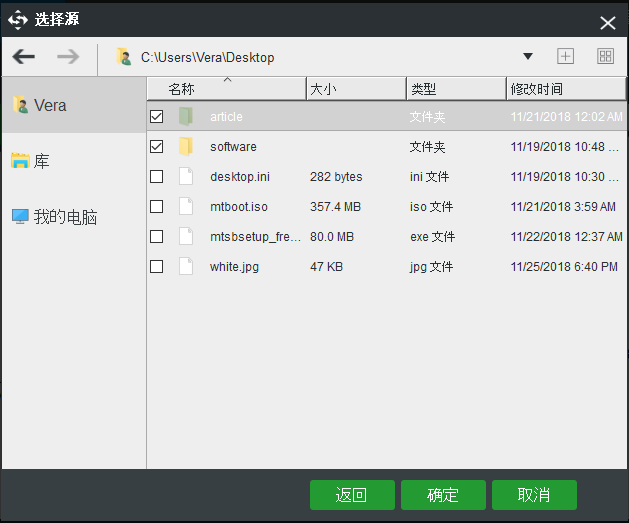Click the 357.4 MB size cell
Image resolution: width=629 pixels, height=523 pixels.
click(335, 207)
